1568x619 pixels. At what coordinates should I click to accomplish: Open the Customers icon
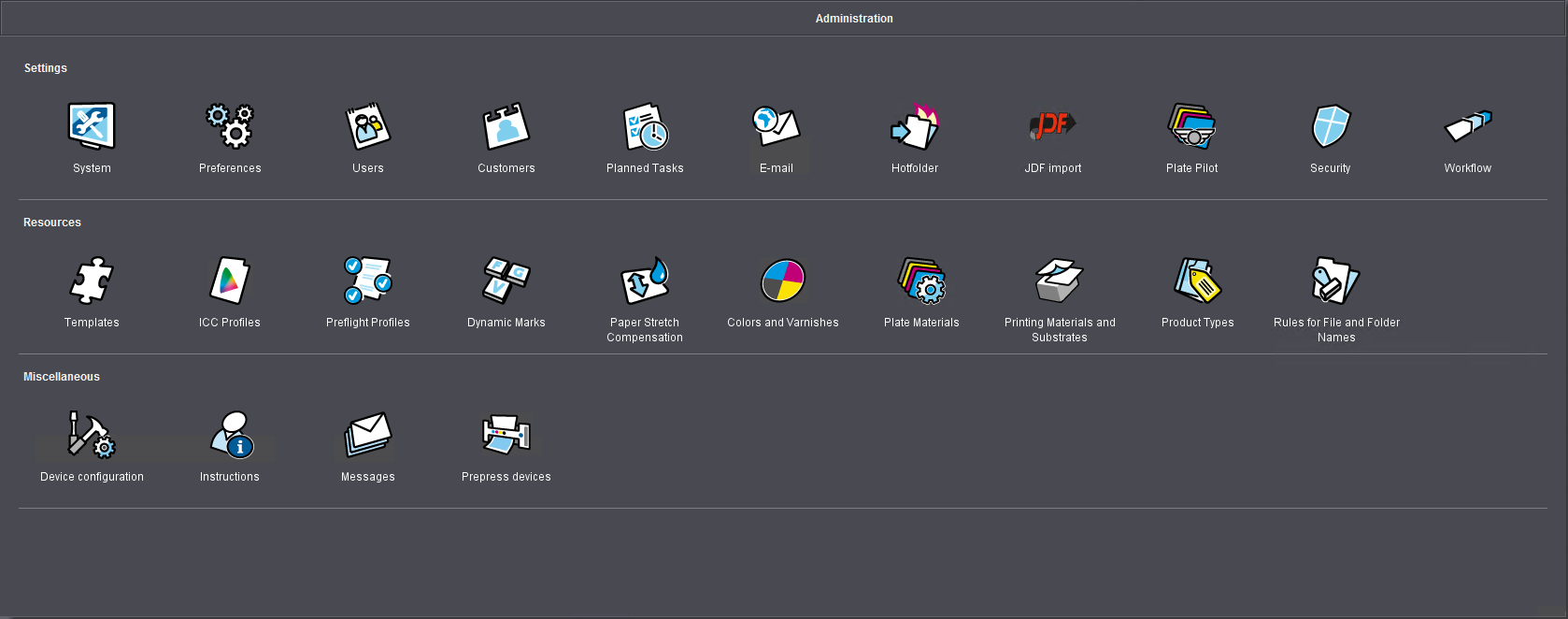tap(506, 126)
